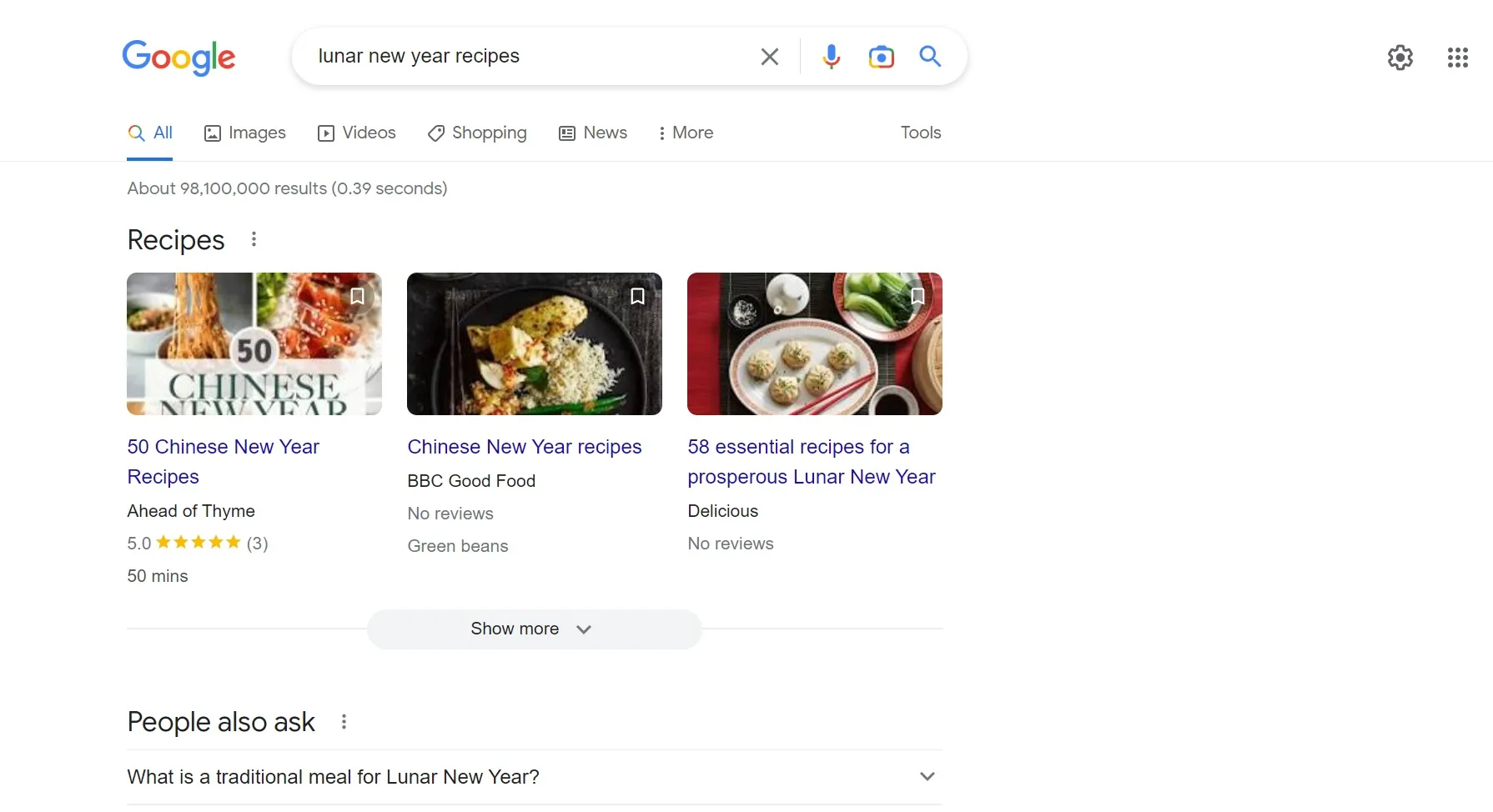Start voice search with the microphone icon
This screenshot has height=812, width=1493.
click(831, 57)
